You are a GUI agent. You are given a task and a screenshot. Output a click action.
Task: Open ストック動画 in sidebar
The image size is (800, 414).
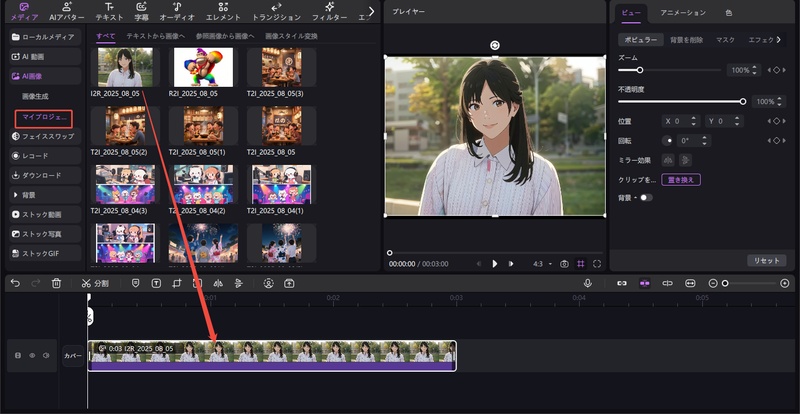point(45,214)
